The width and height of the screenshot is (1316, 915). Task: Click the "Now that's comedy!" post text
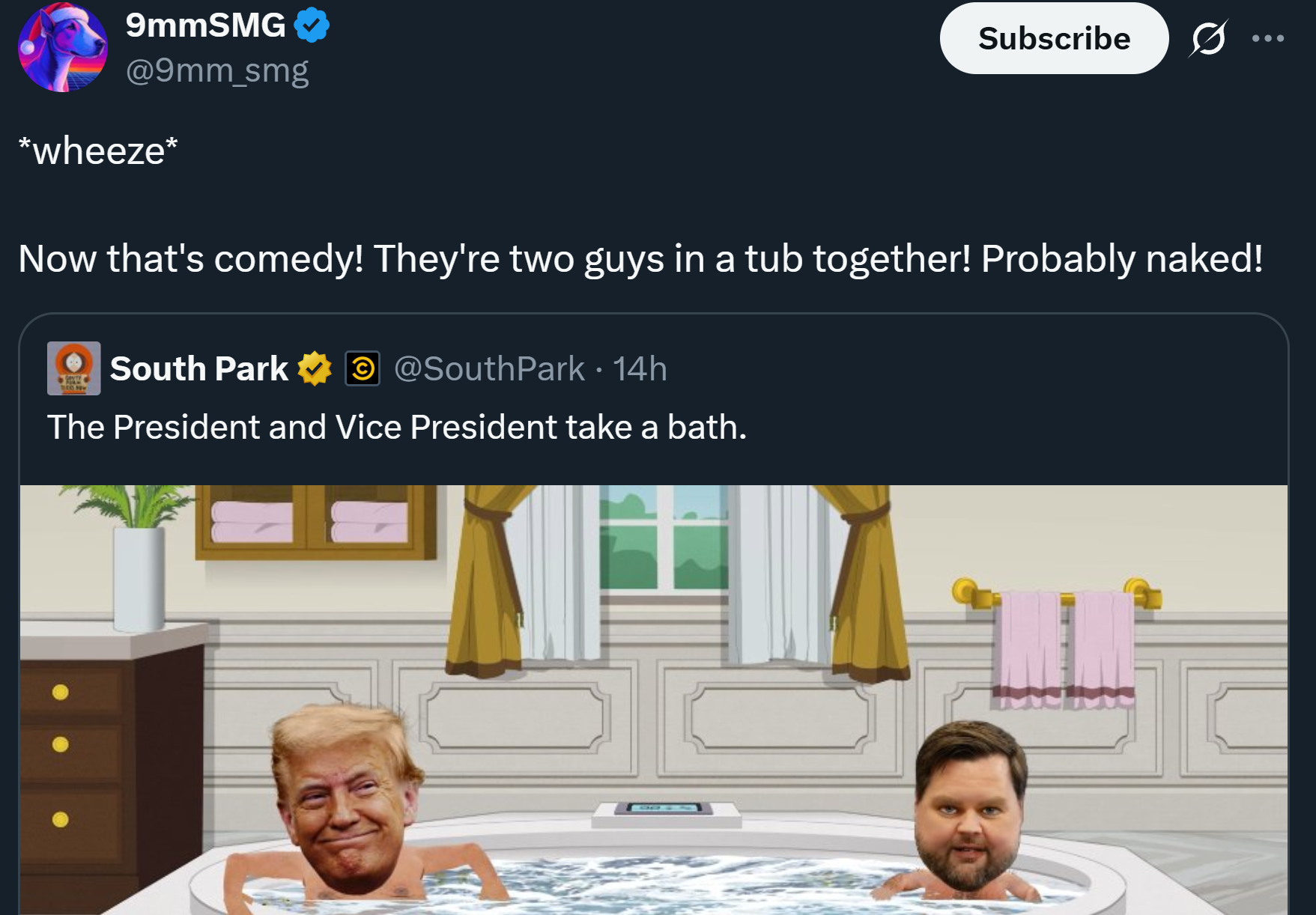click(x=640, y=259)
